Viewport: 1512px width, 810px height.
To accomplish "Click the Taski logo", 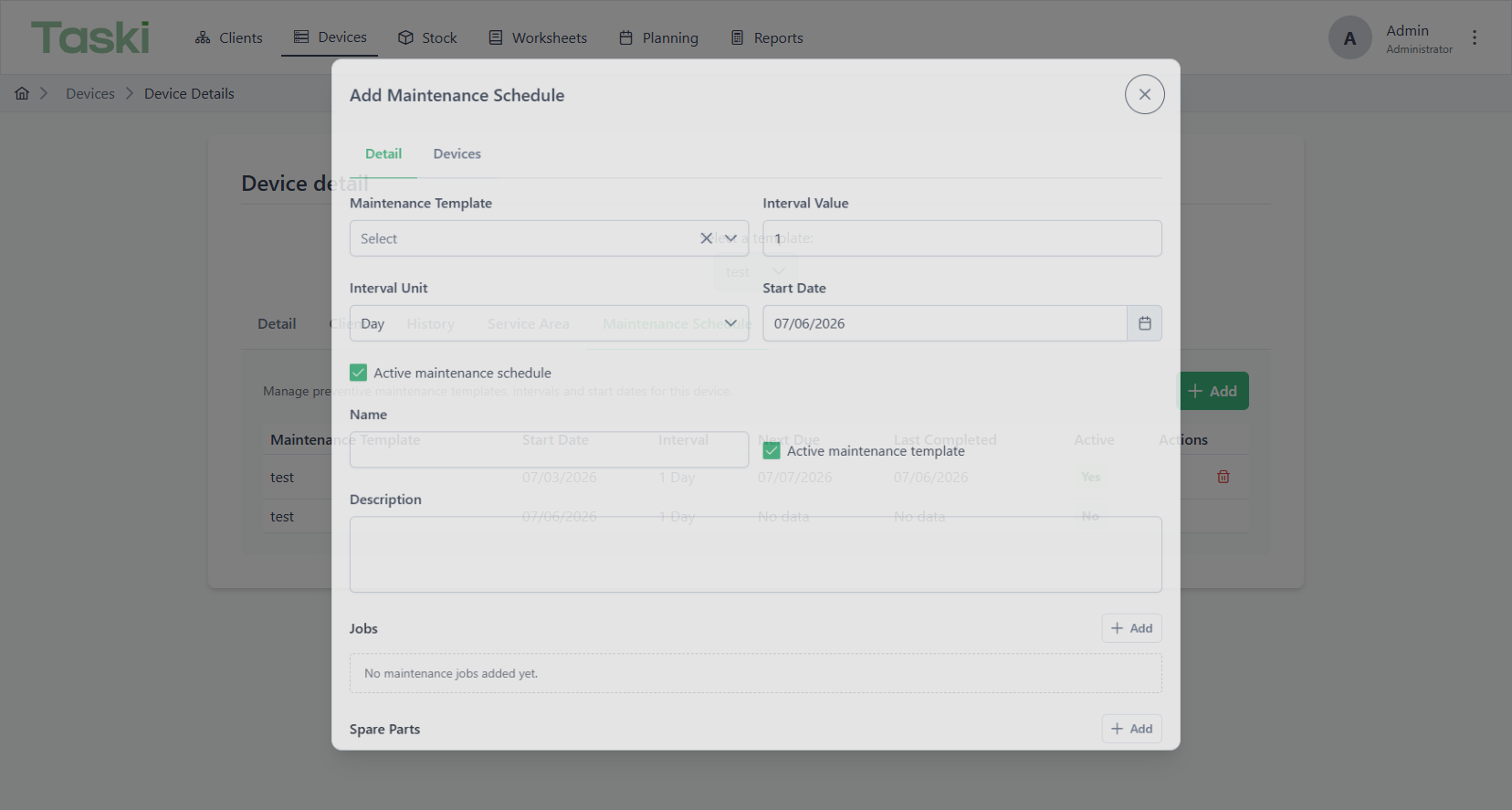I will click(89, 37).
